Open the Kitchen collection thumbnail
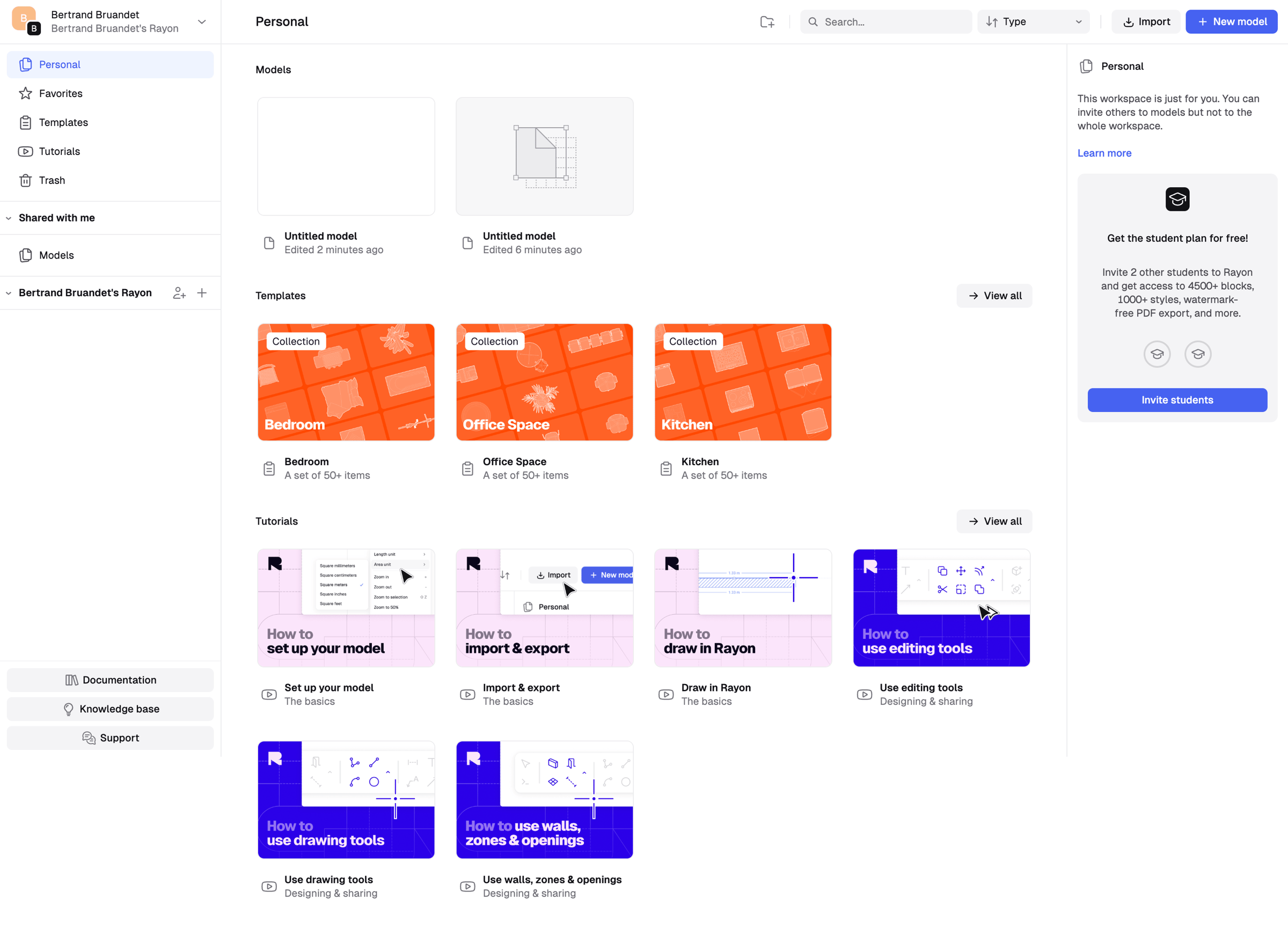Viewport: 1288px width, 927px height. click(743, 382)
